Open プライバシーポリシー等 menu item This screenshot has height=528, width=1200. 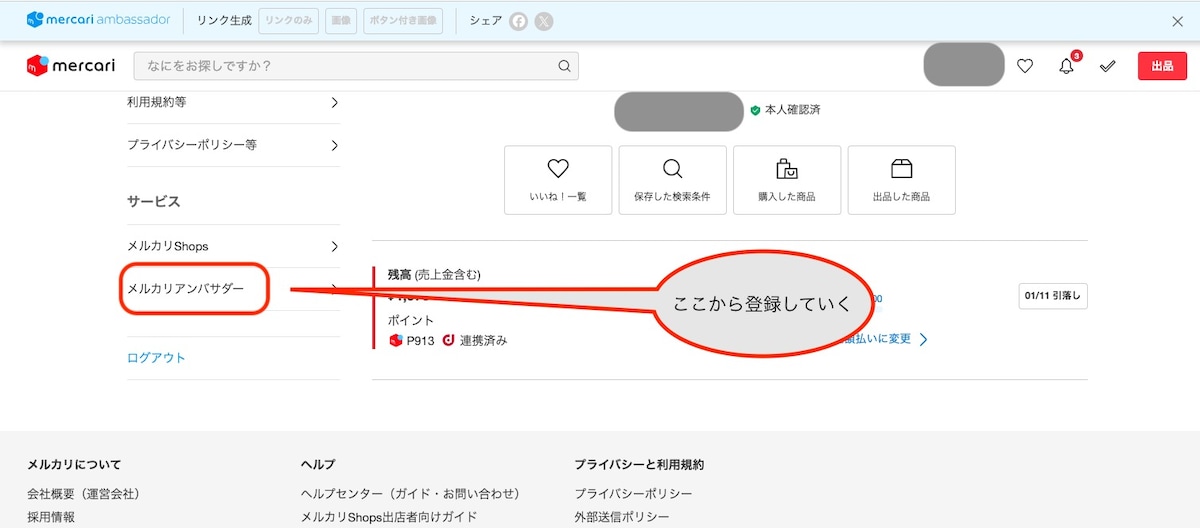[233, 145]
